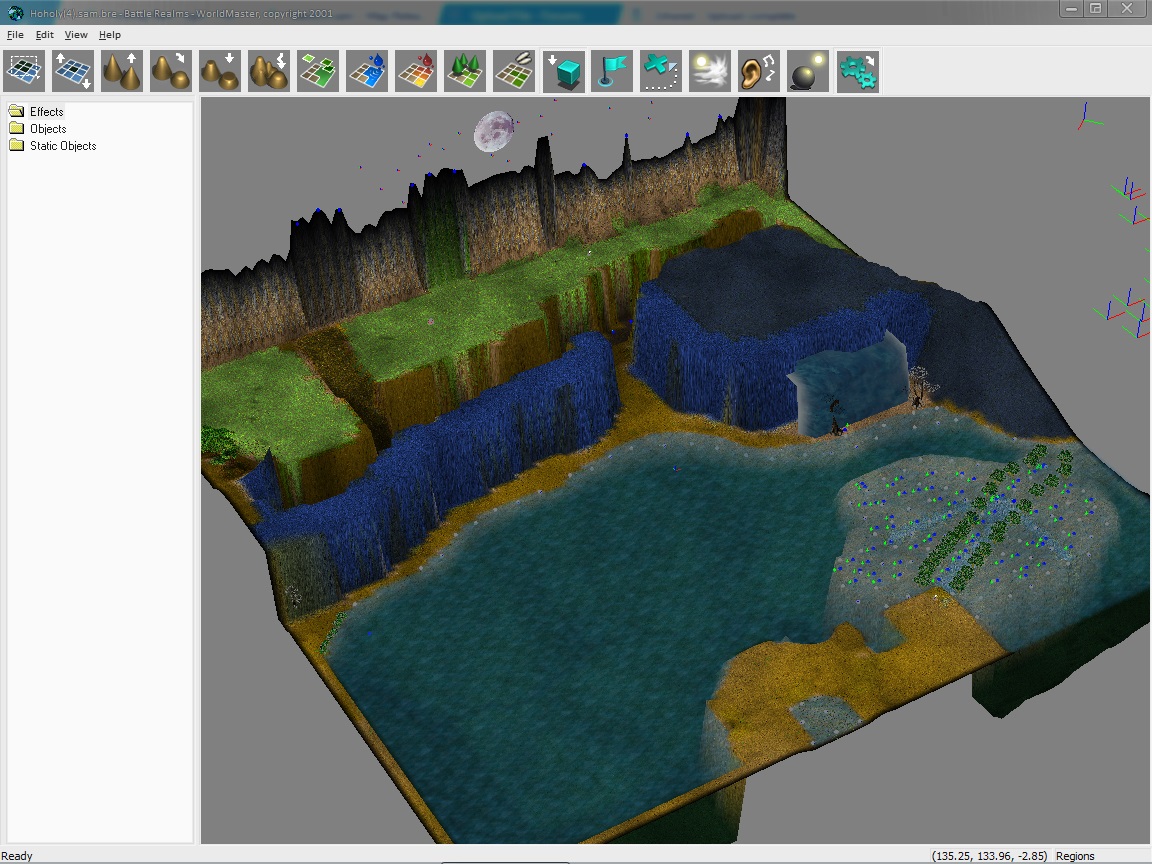Select the grid selection tool icon
The height and width of the screenshot is (864, 1152).
point(24,72)
